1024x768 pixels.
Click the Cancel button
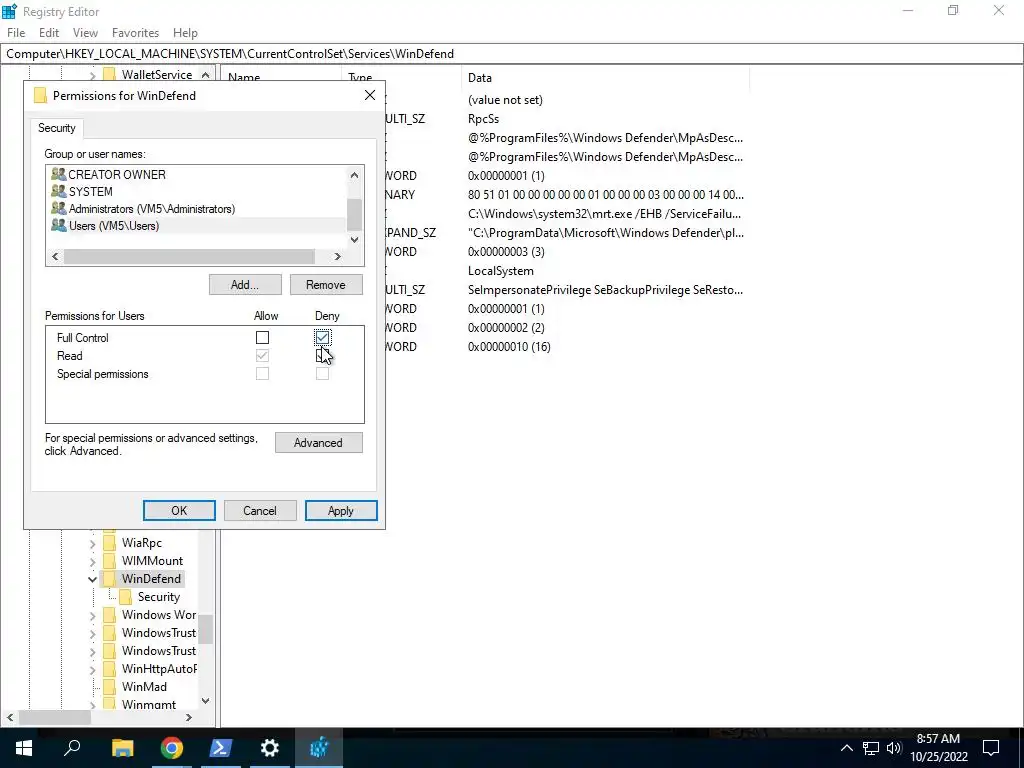tap(260, 511)
